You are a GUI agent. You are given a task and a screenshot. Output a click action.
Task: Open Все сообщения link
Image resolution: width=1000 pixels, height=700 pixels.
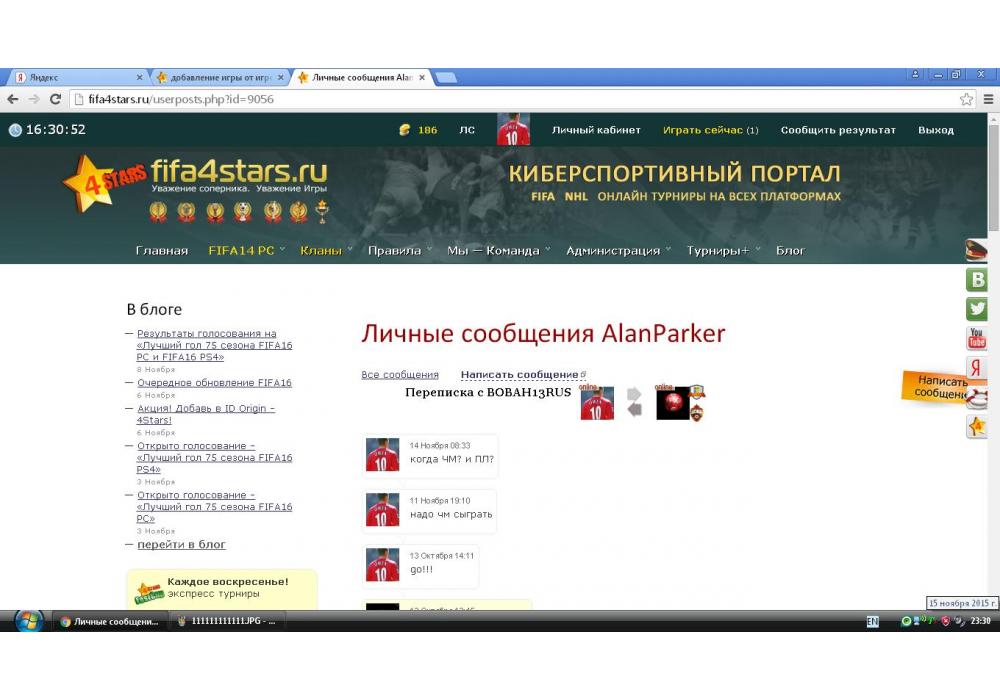pyautogui.click(x=400, y=375)
